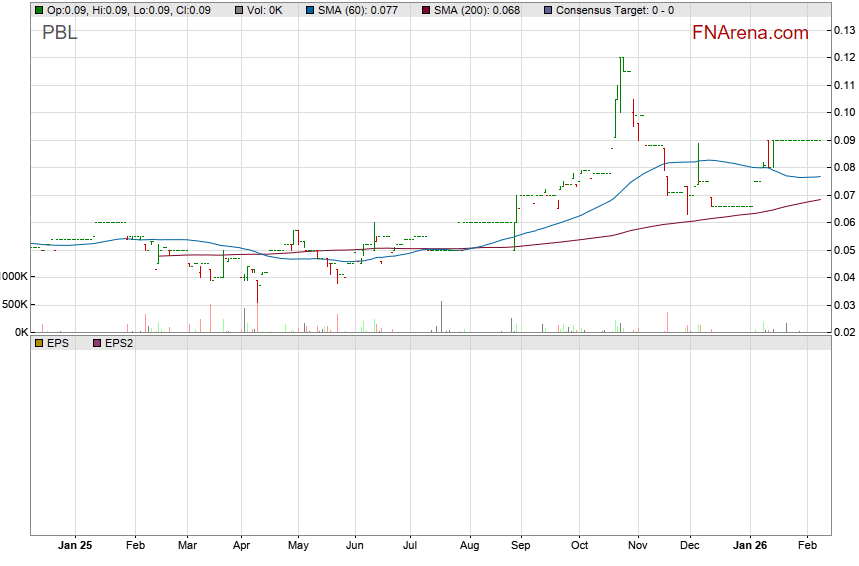
Task: Click the grey Vol legend square
Action: point(237,10)
